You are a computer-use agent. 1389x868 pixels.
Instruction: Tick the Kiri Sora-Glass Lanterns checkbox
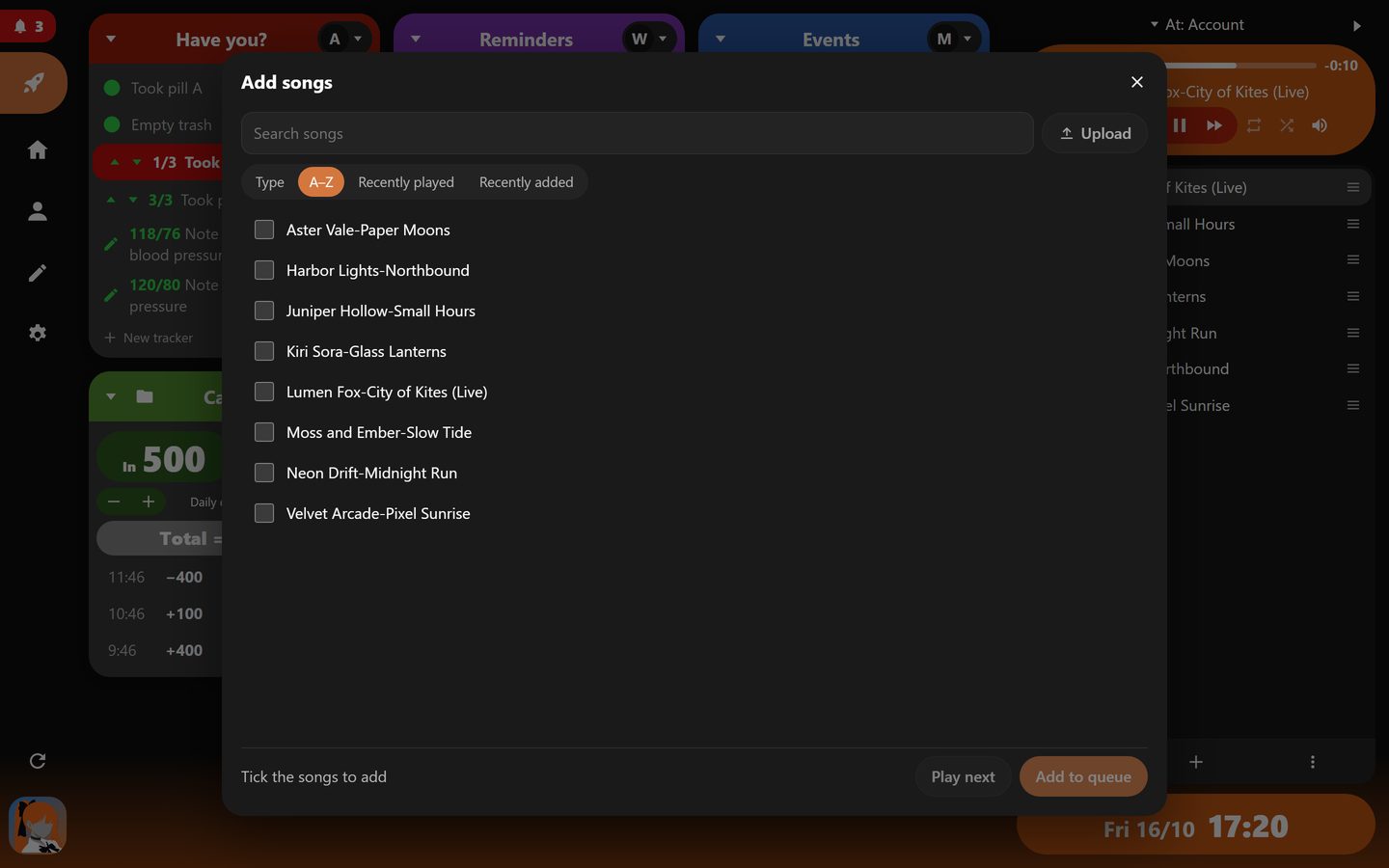pyautogui.click(x=264, y=351)
